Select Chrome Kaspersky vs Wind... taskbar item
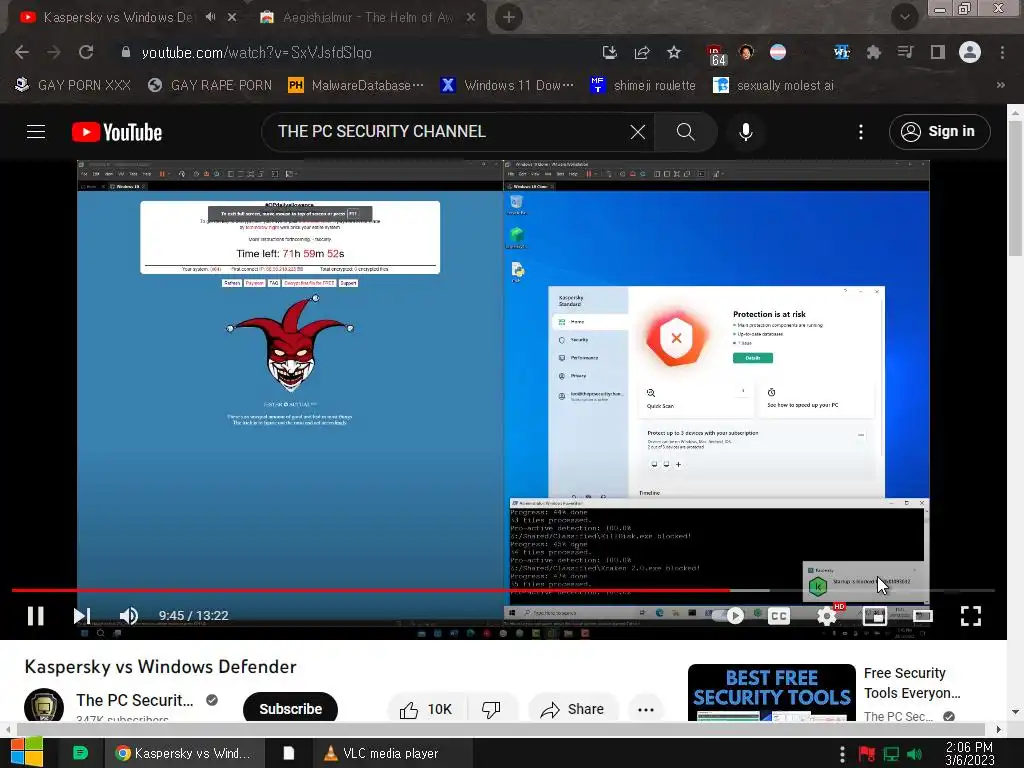Screen dimensions: 1024x768 coord(183,753)
